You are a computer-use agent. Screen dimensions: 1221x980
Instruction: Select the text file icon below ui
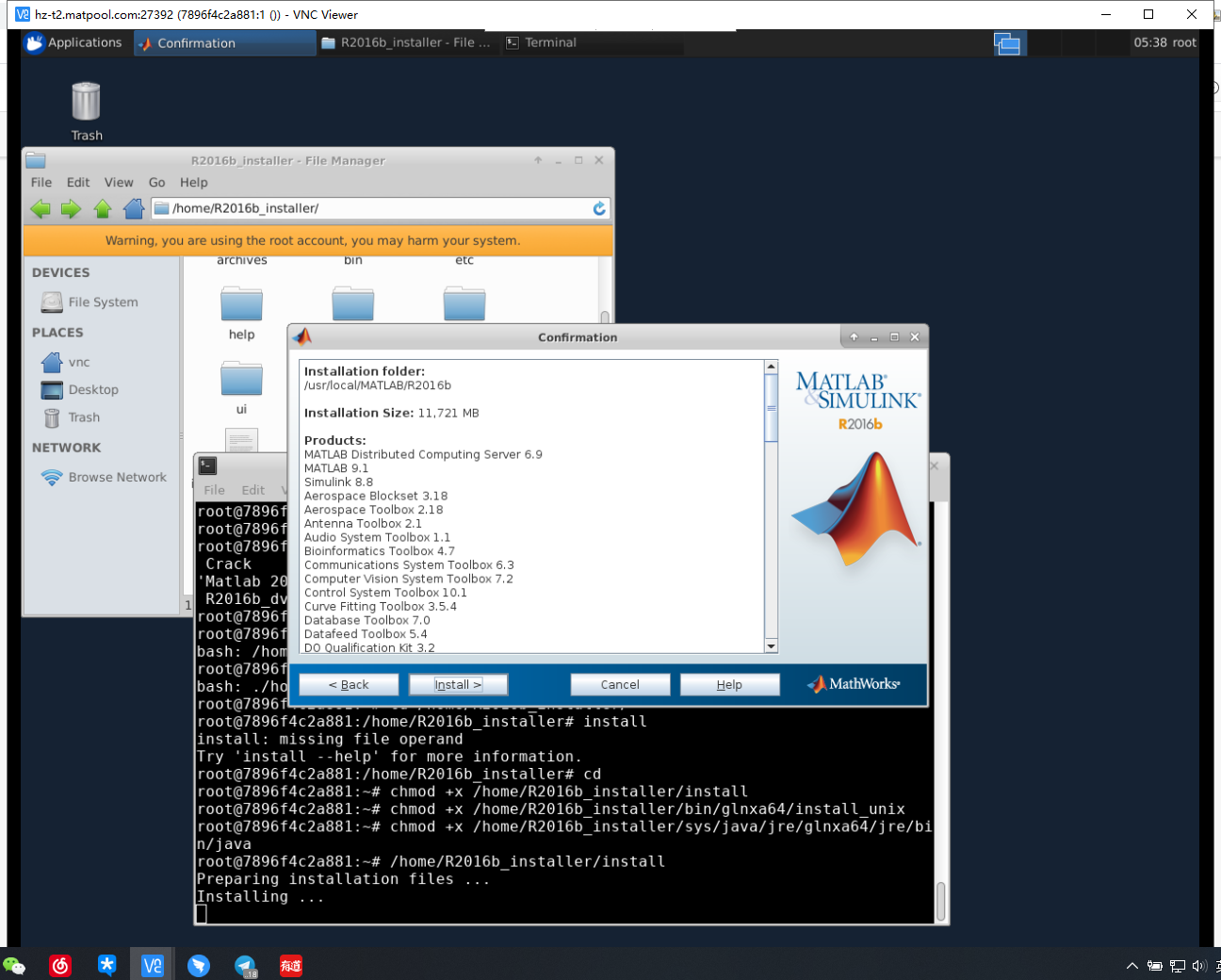241,441
